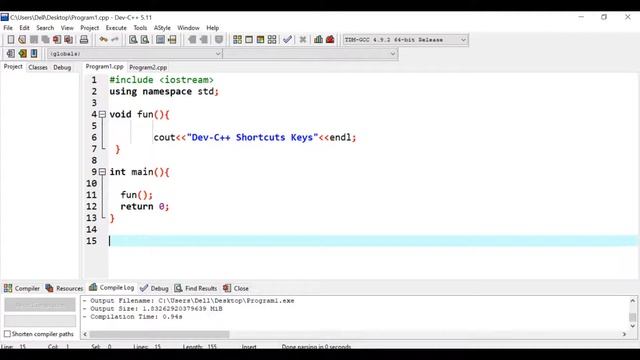640x360 pixels.
Task: Open the Window menu
Action: click(x=188, y=28)
